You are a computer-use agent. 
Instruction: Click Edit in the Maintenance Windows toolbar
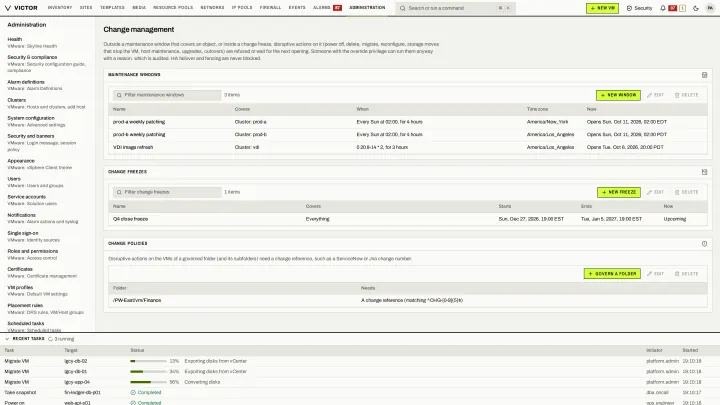[655, 95]
